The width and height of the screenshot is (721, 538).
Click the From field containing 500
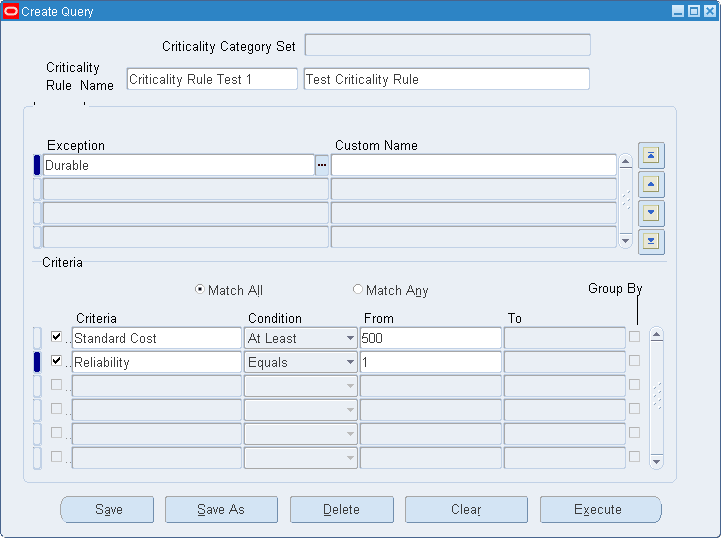coord(430,338)
